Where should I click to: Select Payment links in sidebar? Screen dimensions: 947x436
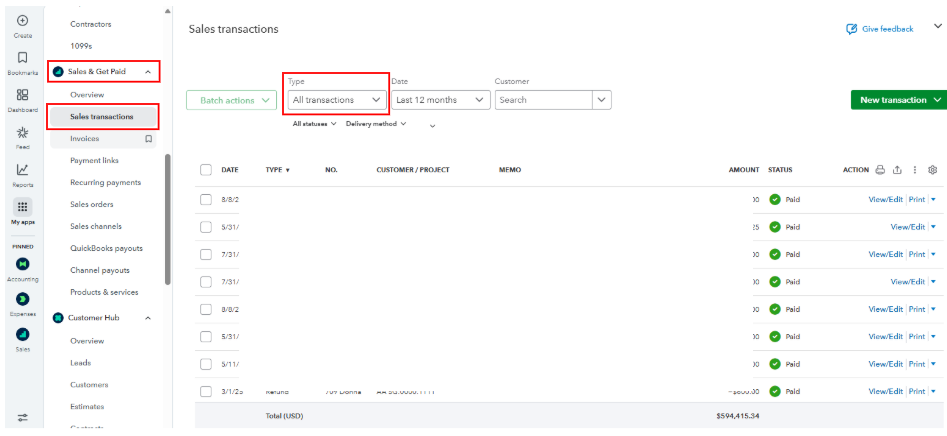(94, 161)
